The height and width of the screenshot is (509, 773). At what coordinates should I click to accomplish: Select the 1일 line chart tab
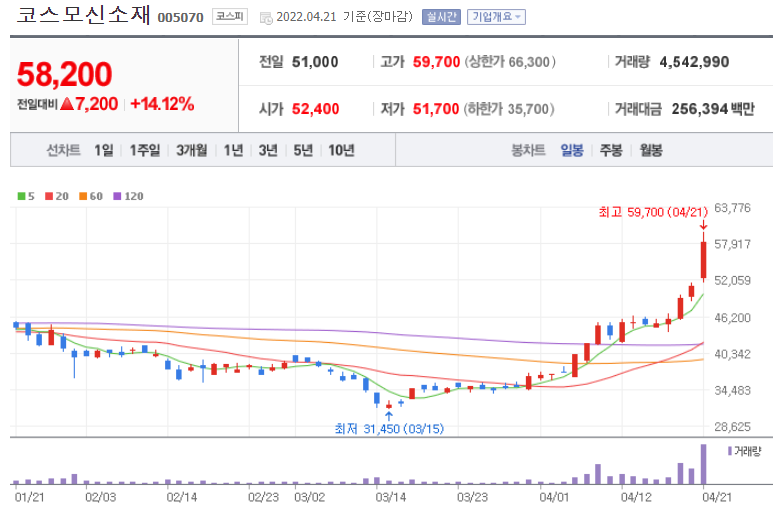(x=104, y=150)
